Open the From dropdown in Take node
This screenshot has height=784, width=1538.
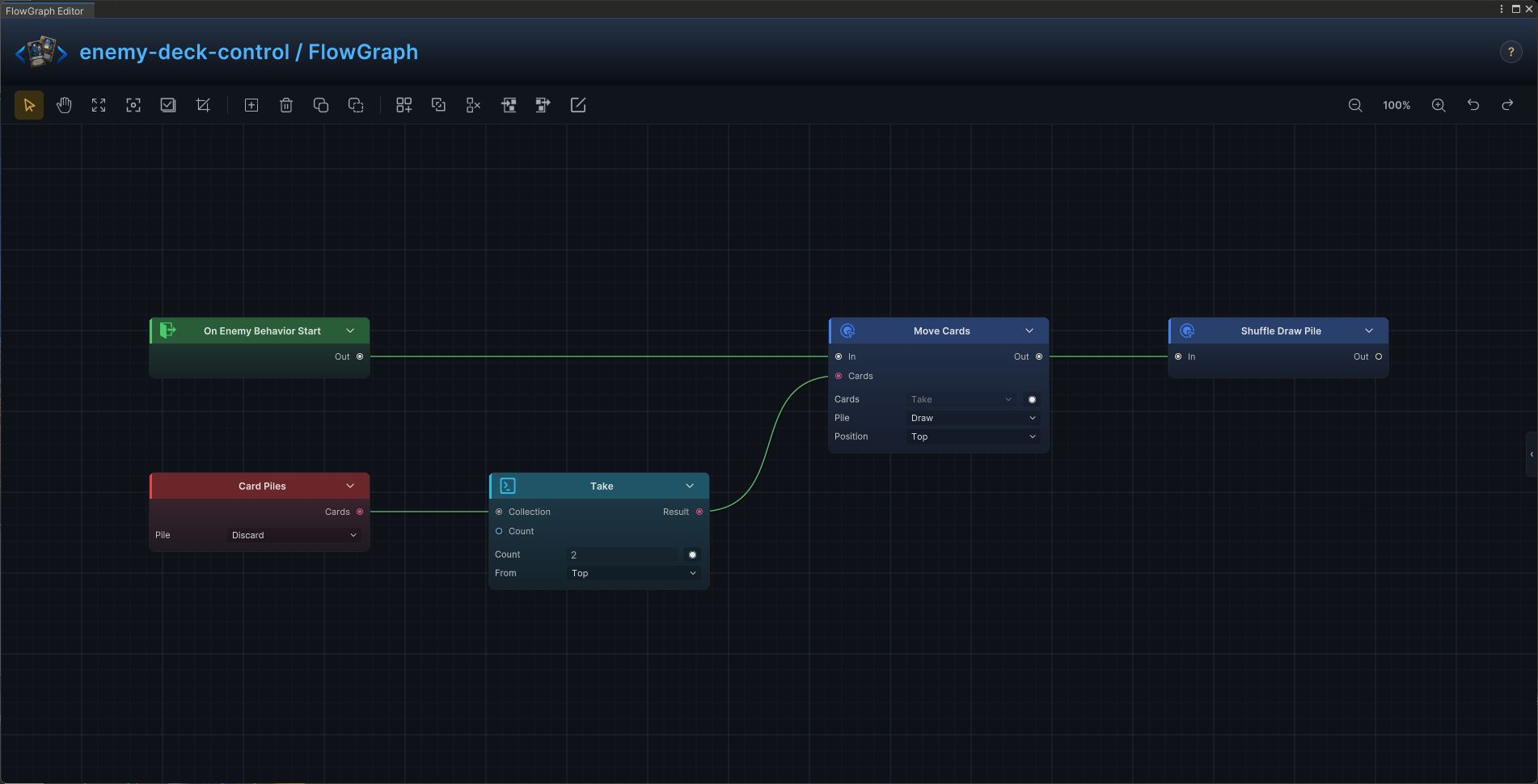(634, 573)
